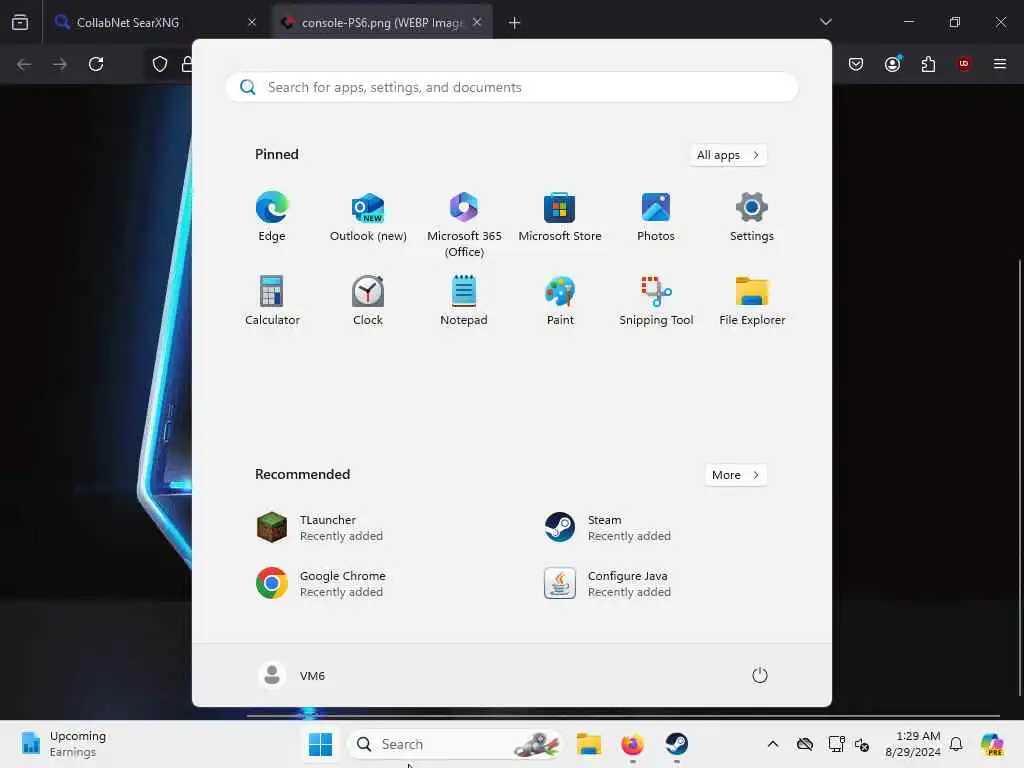
Task: Reload the current Firefox page
Action: coord(96,64)
